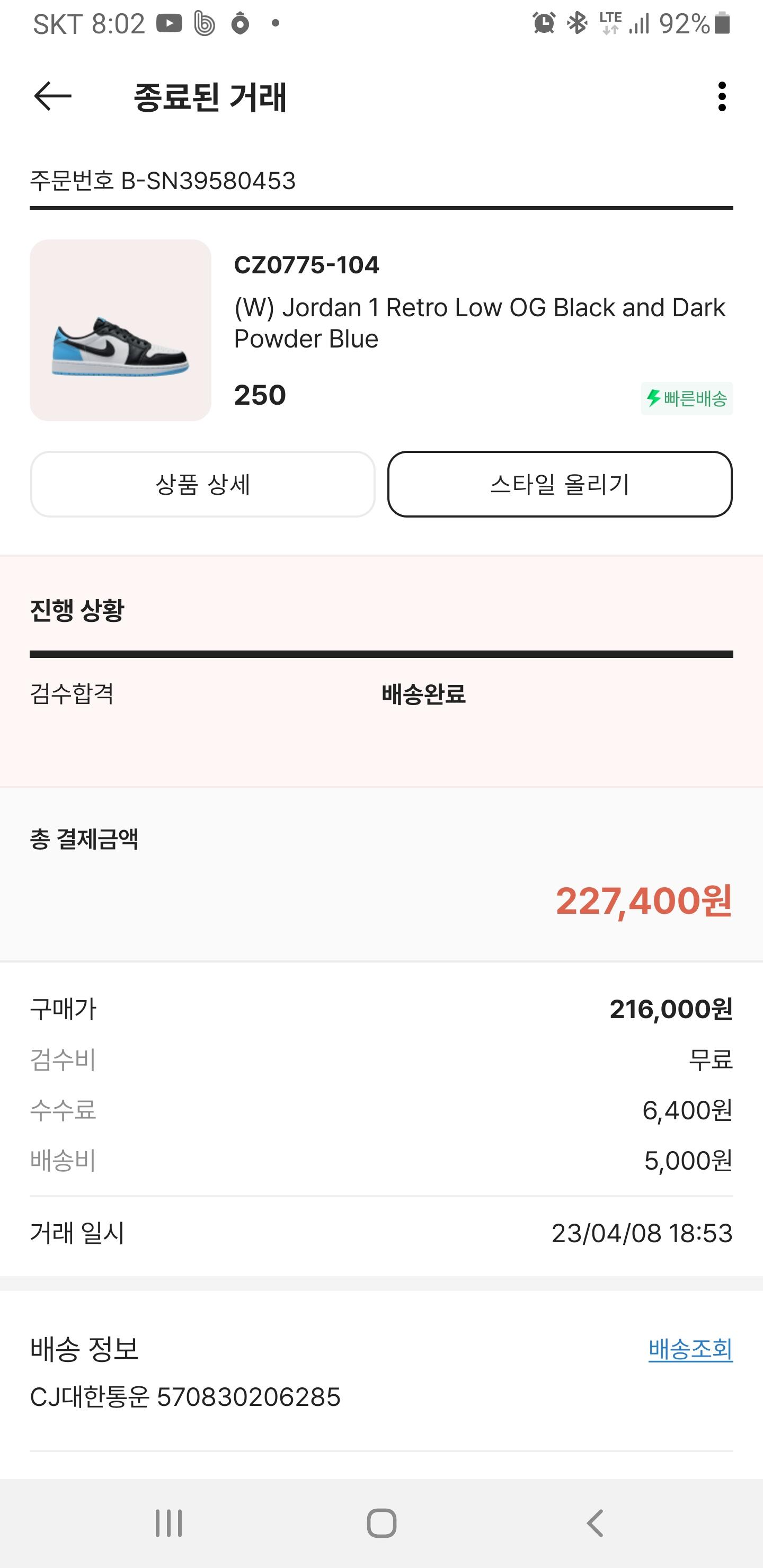Tap the CJ대한통운 tracking number text
The image size is (763, 1568).
click(185, 1396)
